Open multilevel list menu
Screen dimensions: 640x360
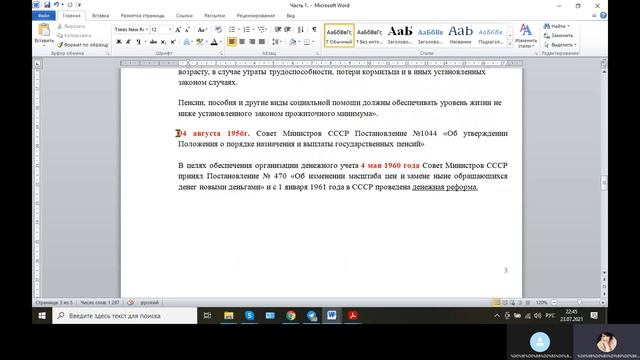[x=261, y=29]
